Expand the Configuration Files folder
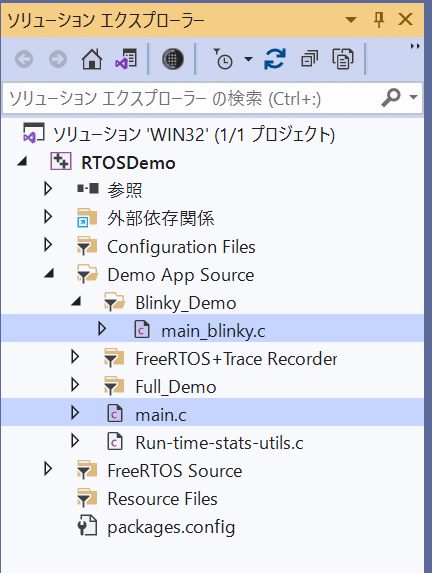Viewport: 432px width, 573px height. [48, 245]
